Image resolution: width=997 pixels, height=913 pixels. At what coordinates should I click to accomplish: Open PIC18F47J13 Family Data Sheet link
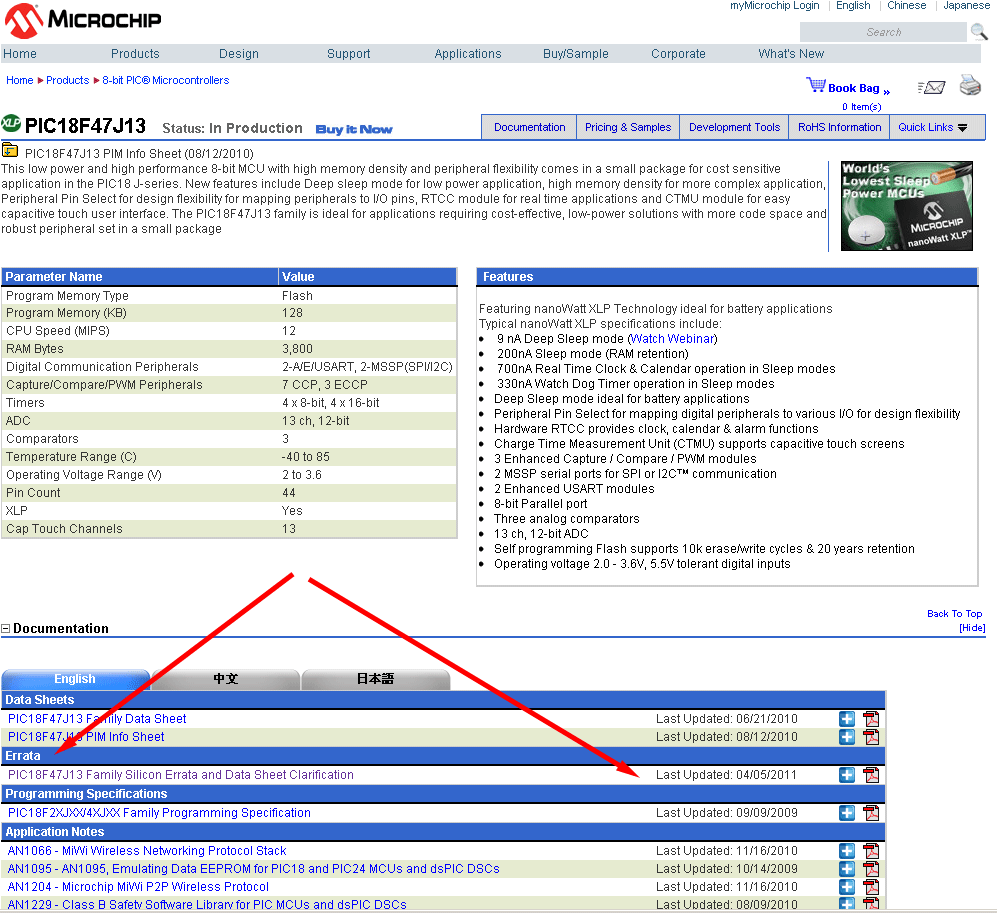[x=97, y=719]
